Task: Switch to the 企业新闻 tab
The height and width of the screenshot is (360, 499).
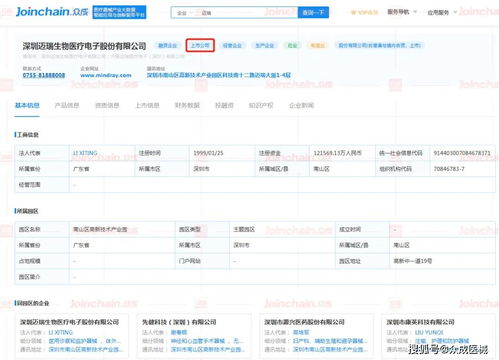Action: (x=301, y=105)
